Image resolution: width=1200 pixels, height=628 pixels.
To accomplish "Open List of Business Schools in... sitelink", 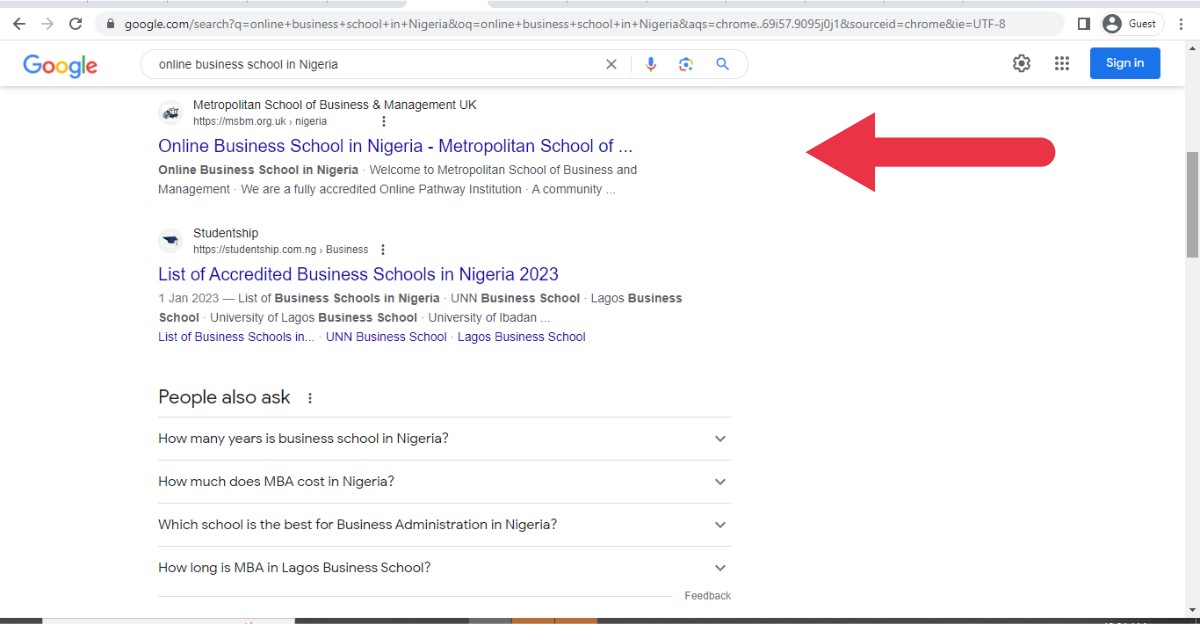I will pyautogui.click(x=236, y=337).
